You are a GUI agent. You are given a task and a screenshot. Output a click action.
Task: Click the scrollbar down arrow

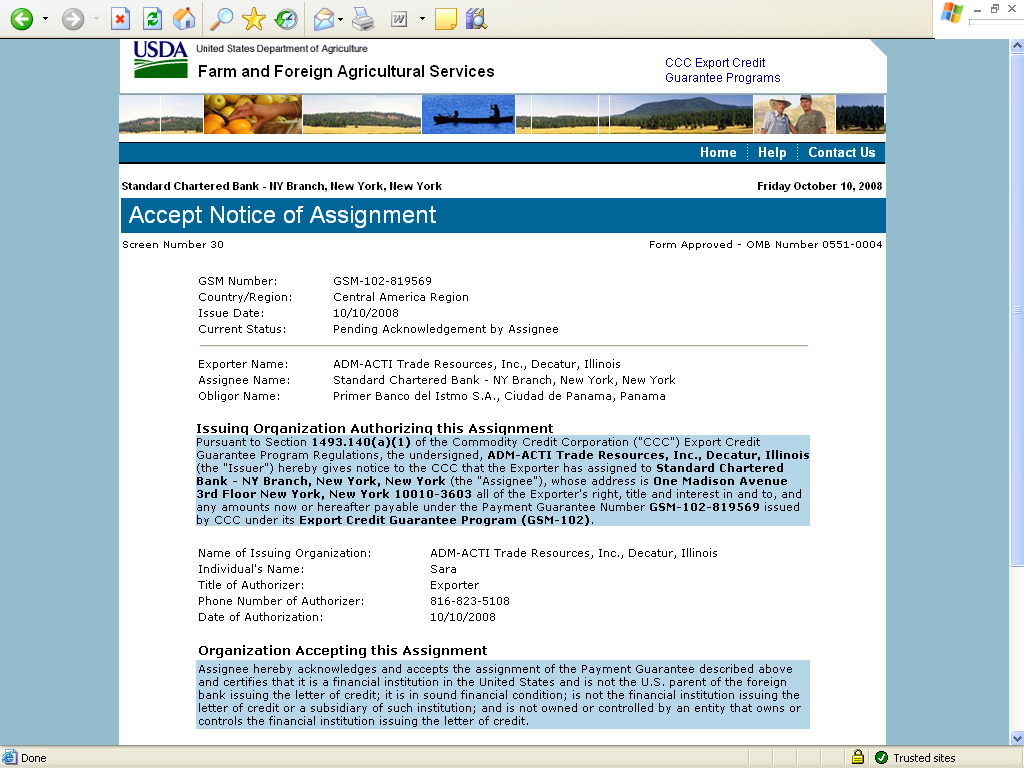pyautogui.click(x=1017, y=738)
